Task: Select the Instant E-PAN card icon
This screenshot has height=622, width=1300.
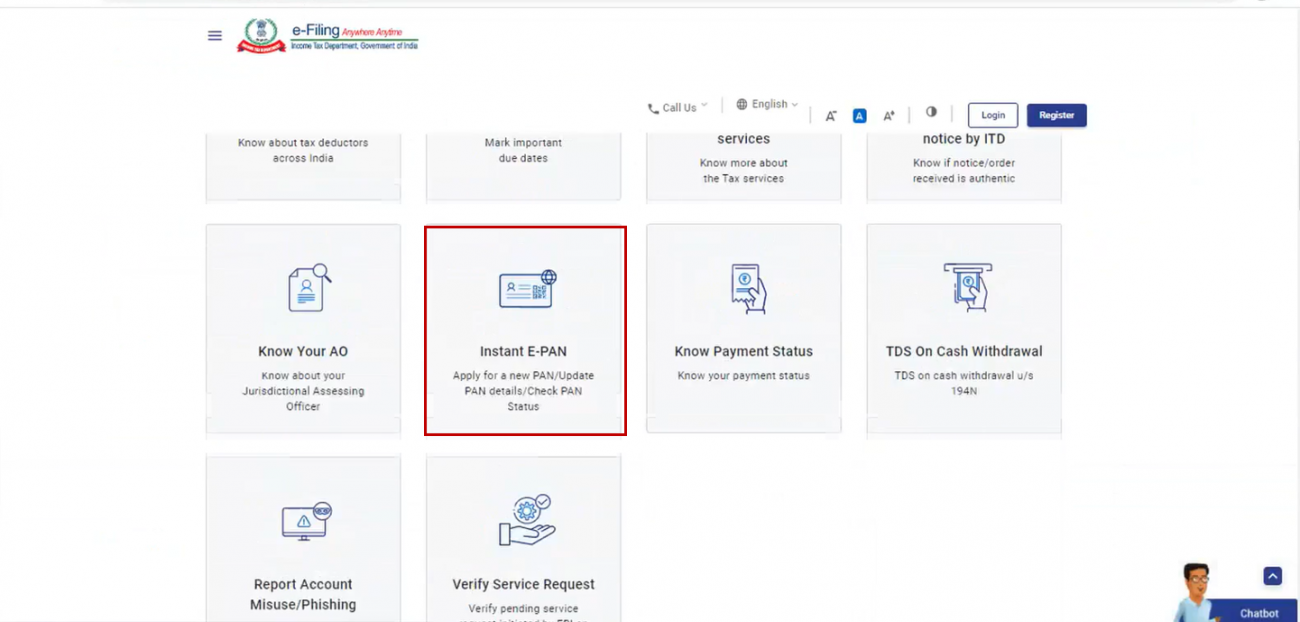Action: 524,288
